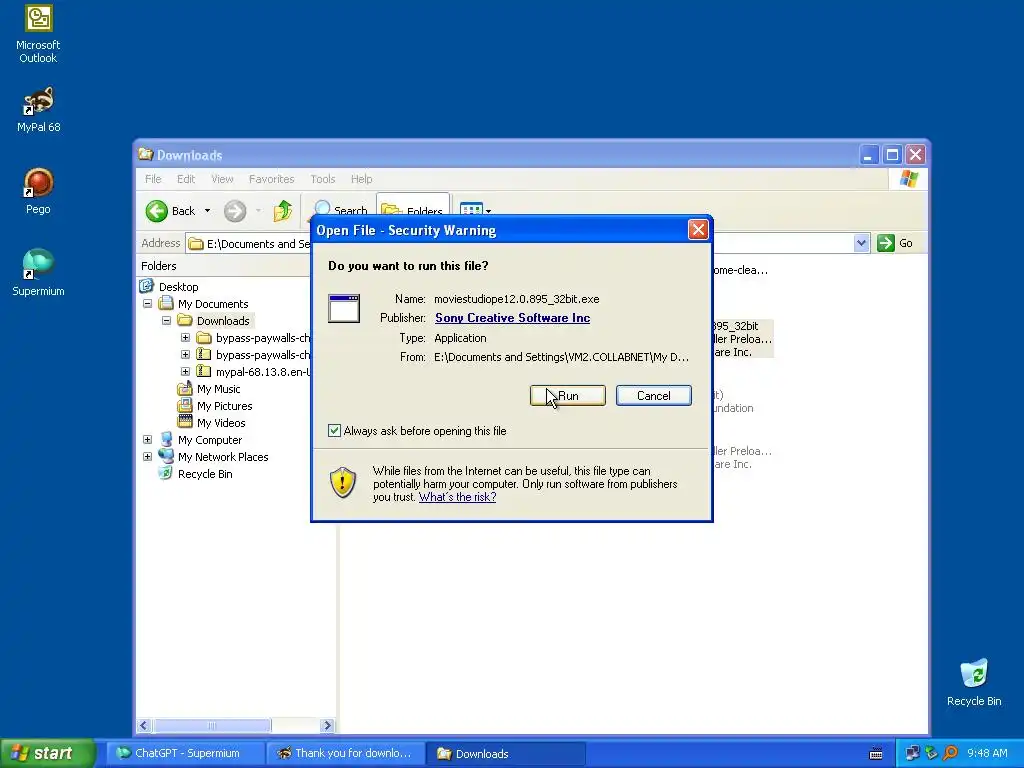Click the Windows flag logo in Explorer
1024x768 pixels.
(908, 179)
